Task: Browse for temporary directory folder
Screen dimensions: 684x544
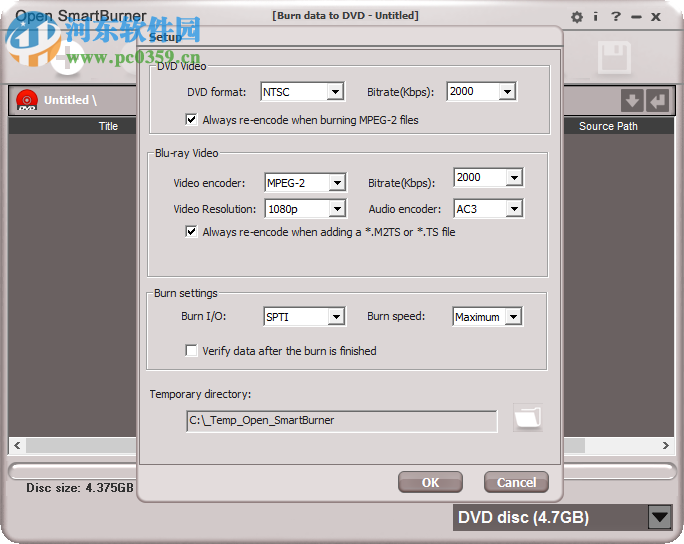Action: (x=528, y=418)
